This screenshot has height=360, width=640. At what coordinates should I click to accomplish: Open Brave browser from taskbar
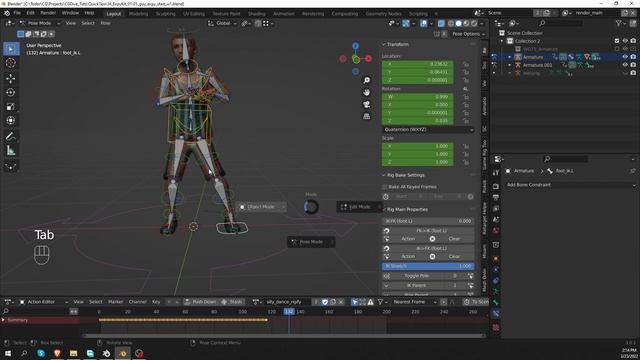click(57, 353)
